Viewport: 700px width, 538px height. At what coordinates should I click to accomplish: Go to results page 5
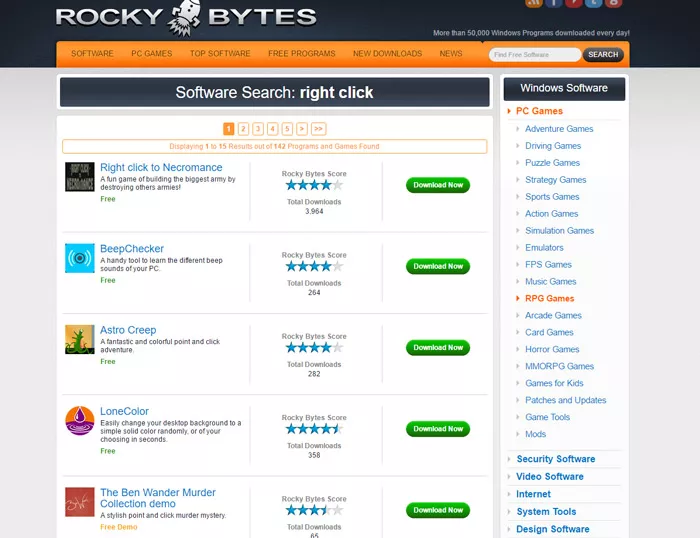287,129
